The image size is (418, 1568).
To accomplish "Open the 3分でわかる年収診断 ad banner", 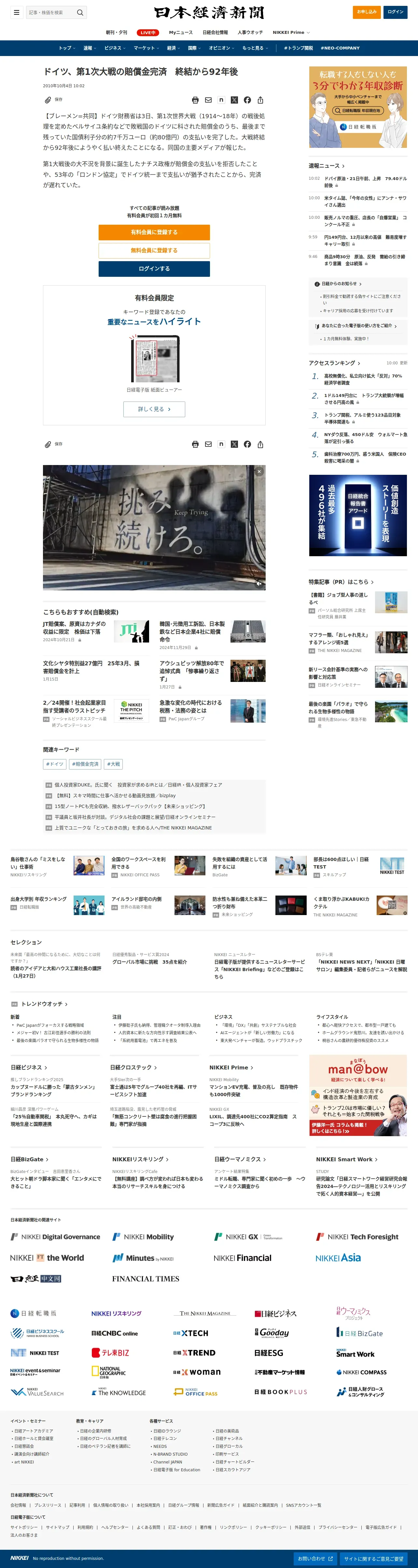I will coord(358,107).
